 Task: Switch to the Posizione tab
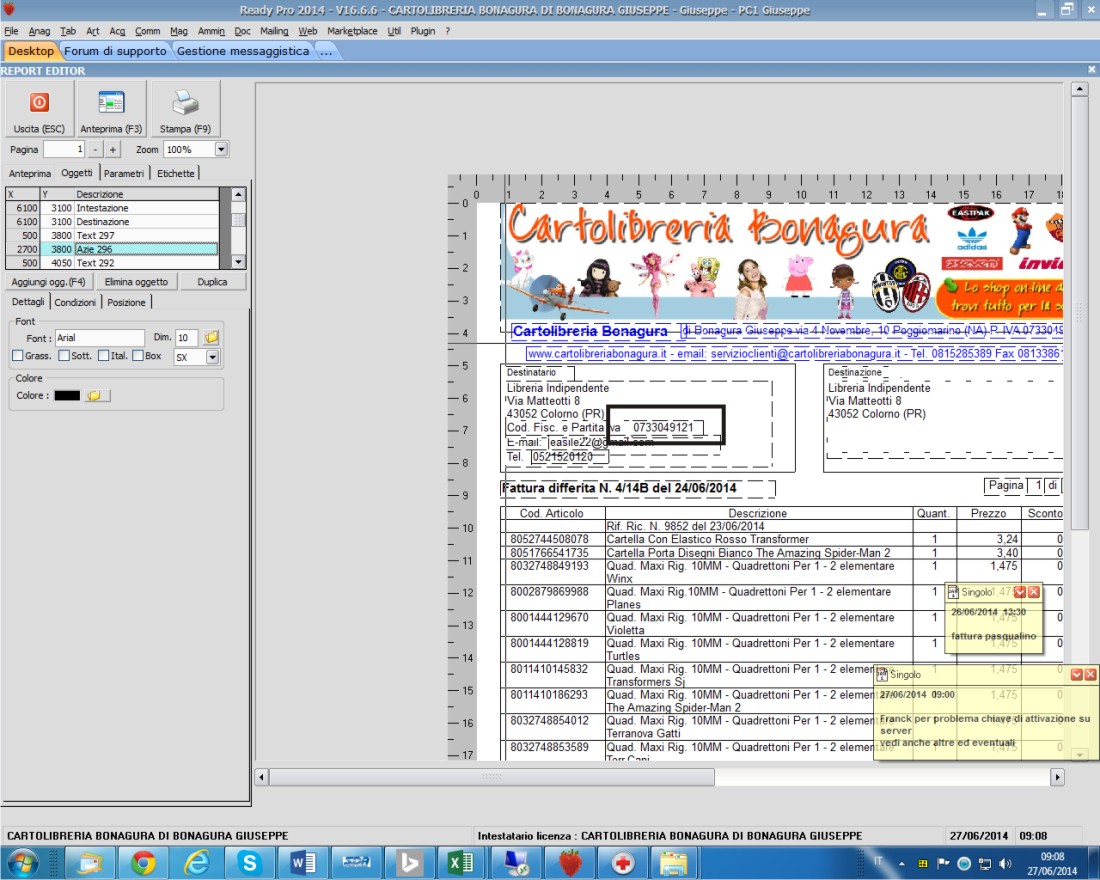tap(126, 302)
